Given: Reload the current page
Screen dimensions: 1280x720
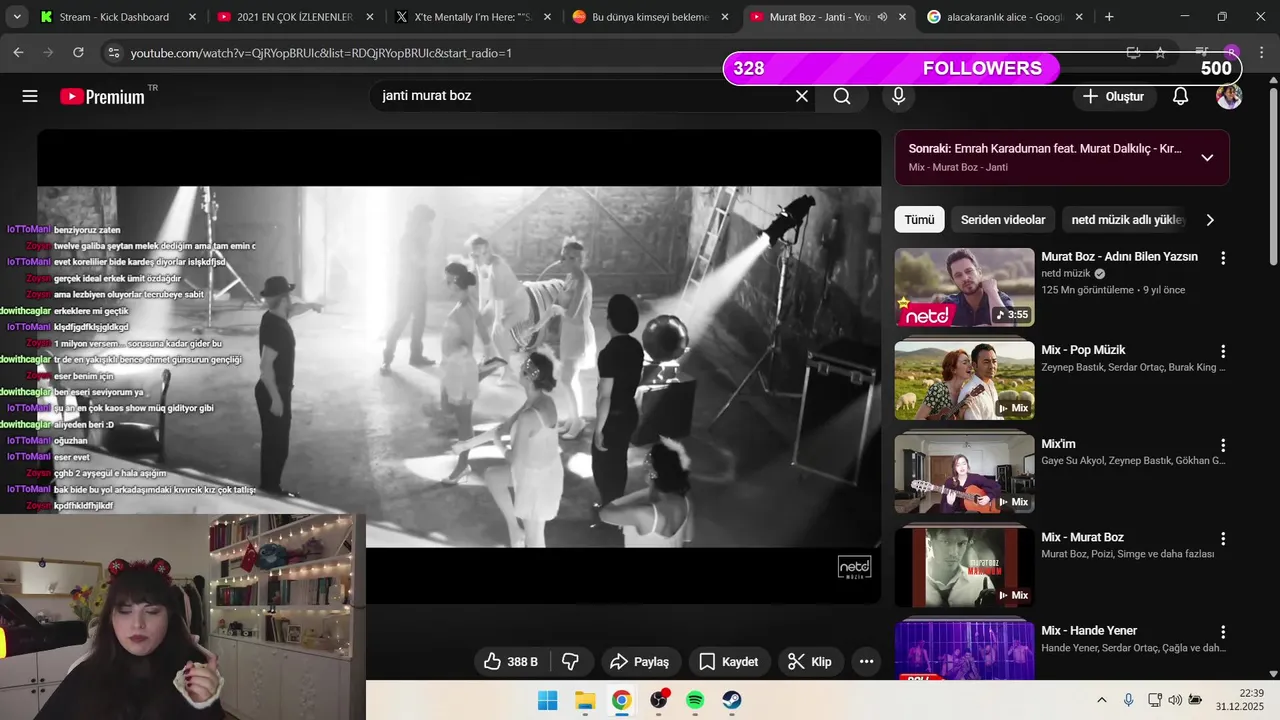Looking at the screenshot, I should pyautogui.click(x=77, y=52).
